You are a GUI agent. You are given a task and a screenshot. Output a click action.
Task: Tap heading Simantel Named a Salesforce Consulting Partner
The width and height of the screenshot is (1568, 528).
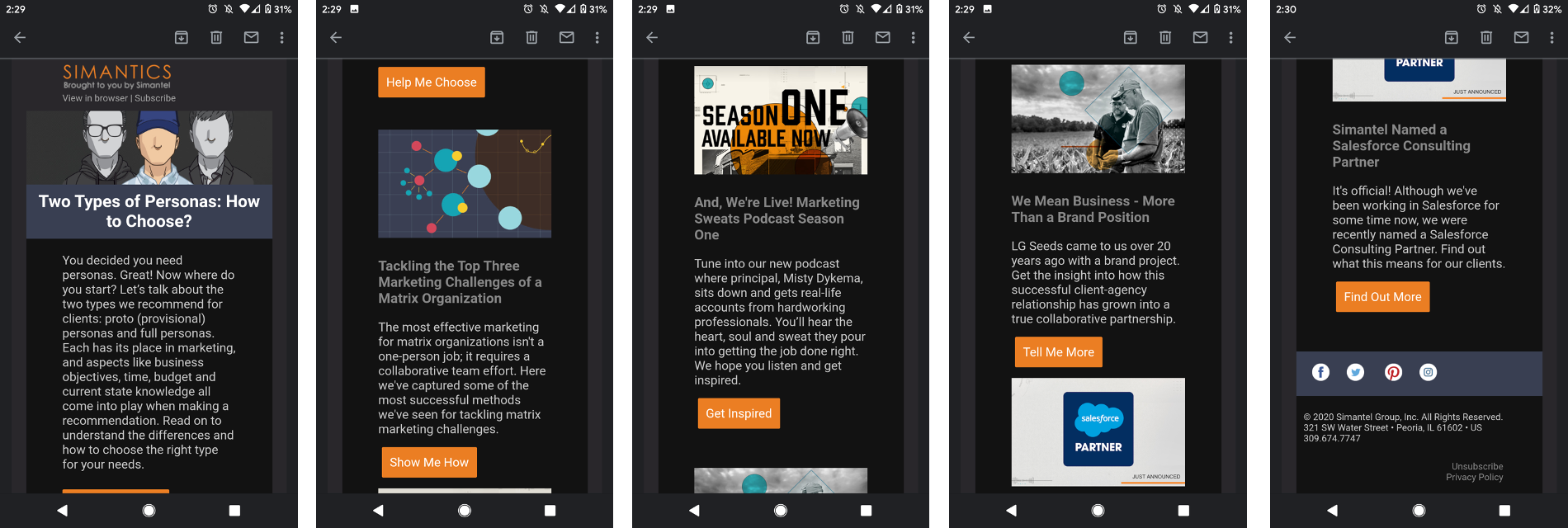tap(1401, 146)
